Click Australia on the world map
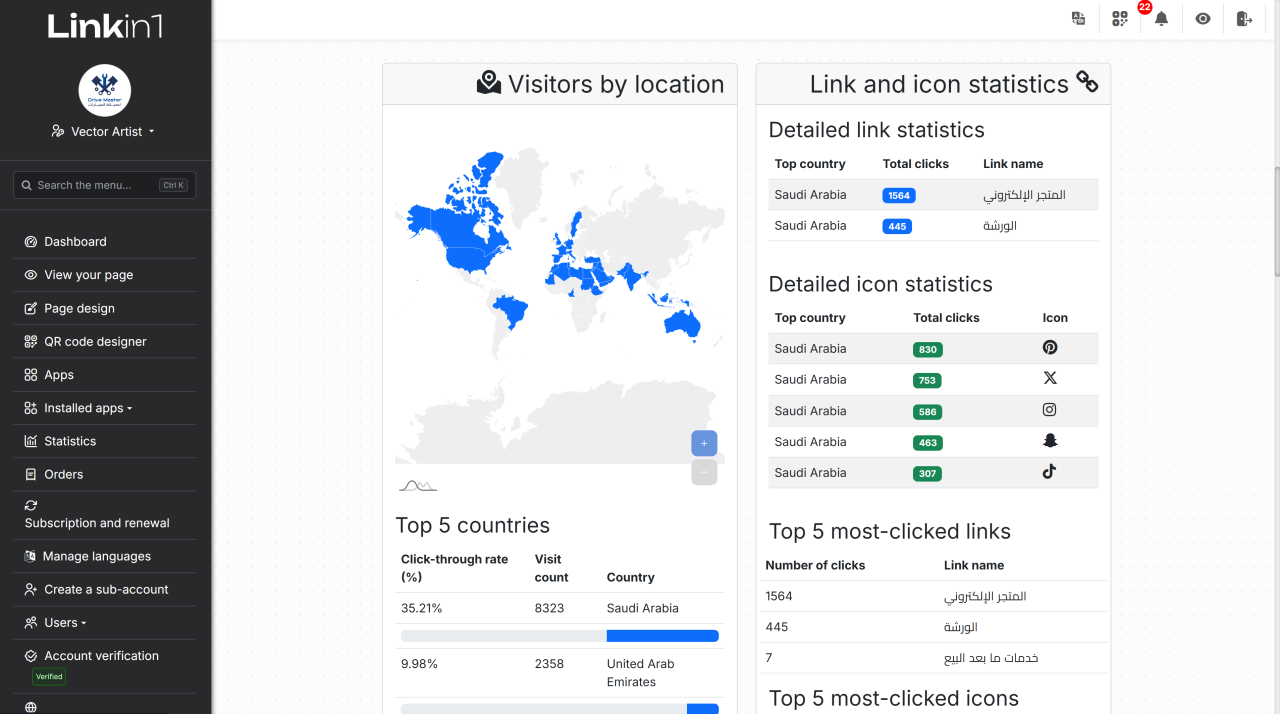1280x714 pixels. [x=683, y=322]
